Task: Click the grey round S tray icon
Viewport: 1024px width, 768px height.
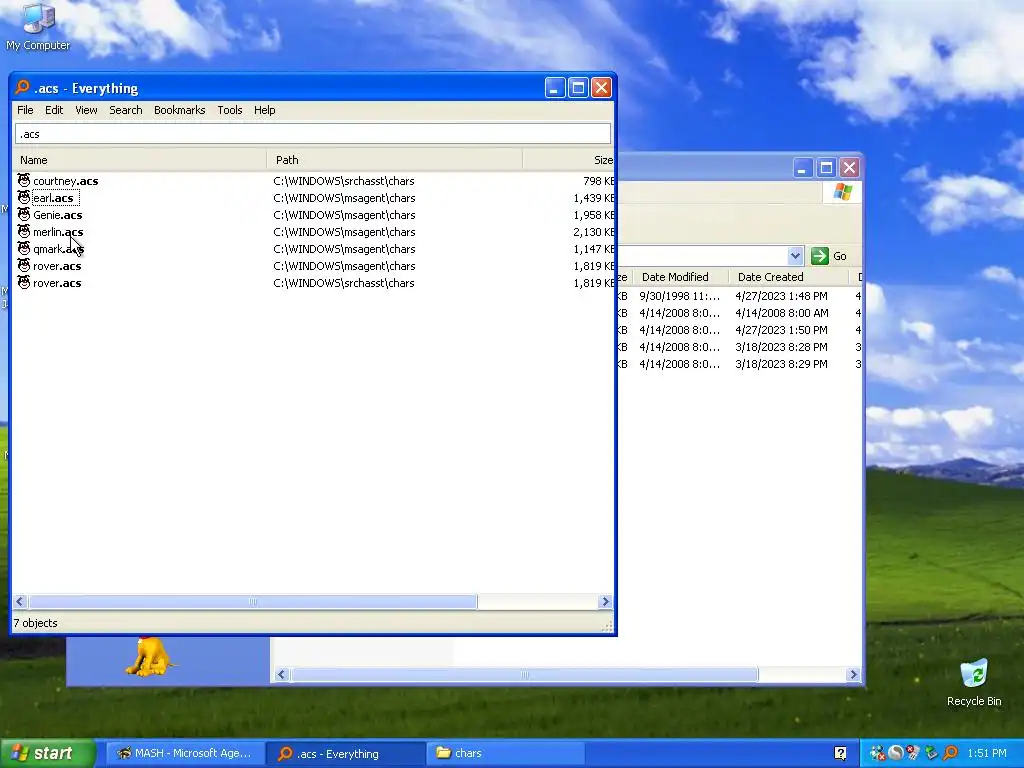Action: (x=895, y=753)
